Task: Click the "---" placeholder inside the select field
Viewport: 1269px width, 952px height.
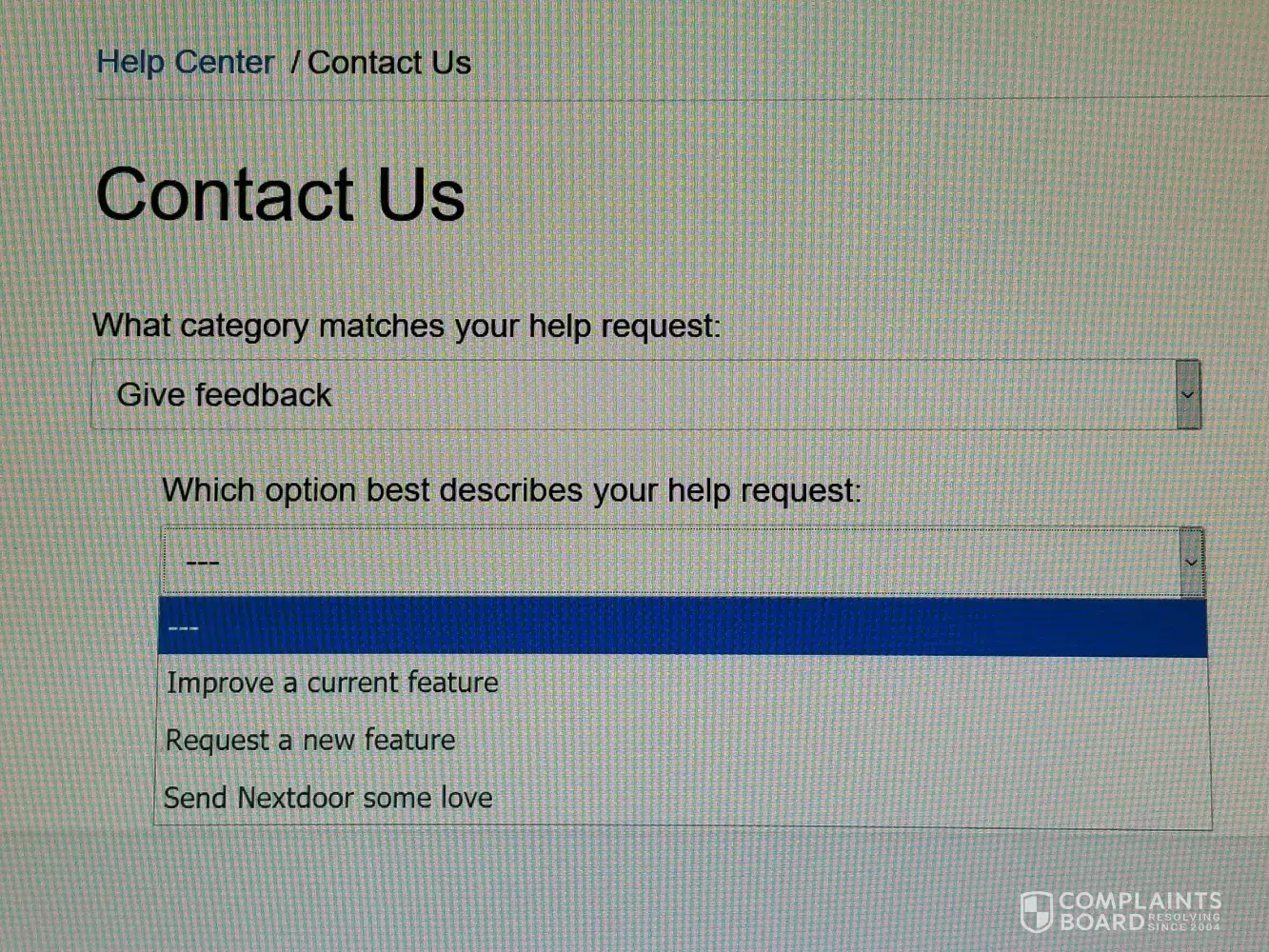Action: pos(203,563)
